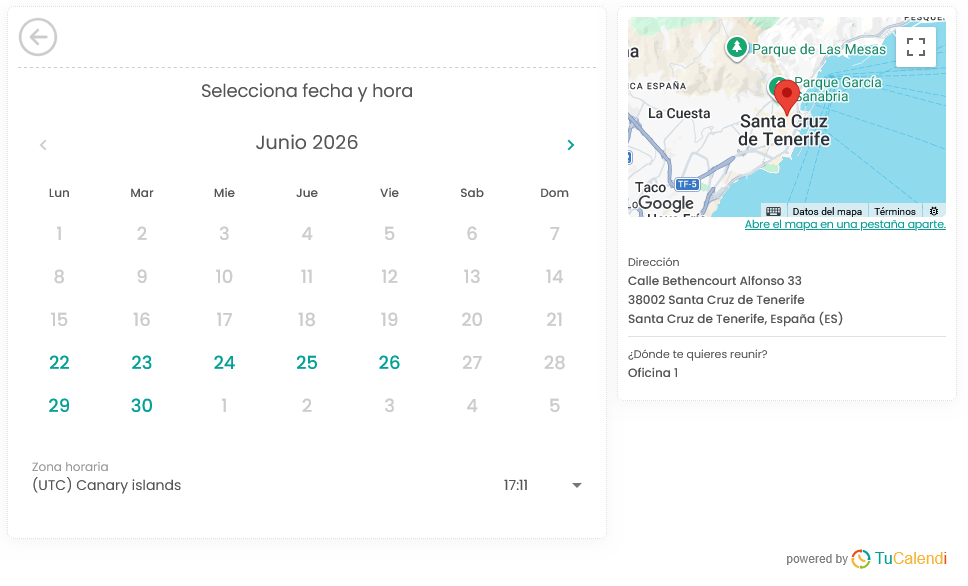The height and width of the screenshot is (586, 968).
Task: Click Parque de Las Mesas marker
Action: coord(736,48)
